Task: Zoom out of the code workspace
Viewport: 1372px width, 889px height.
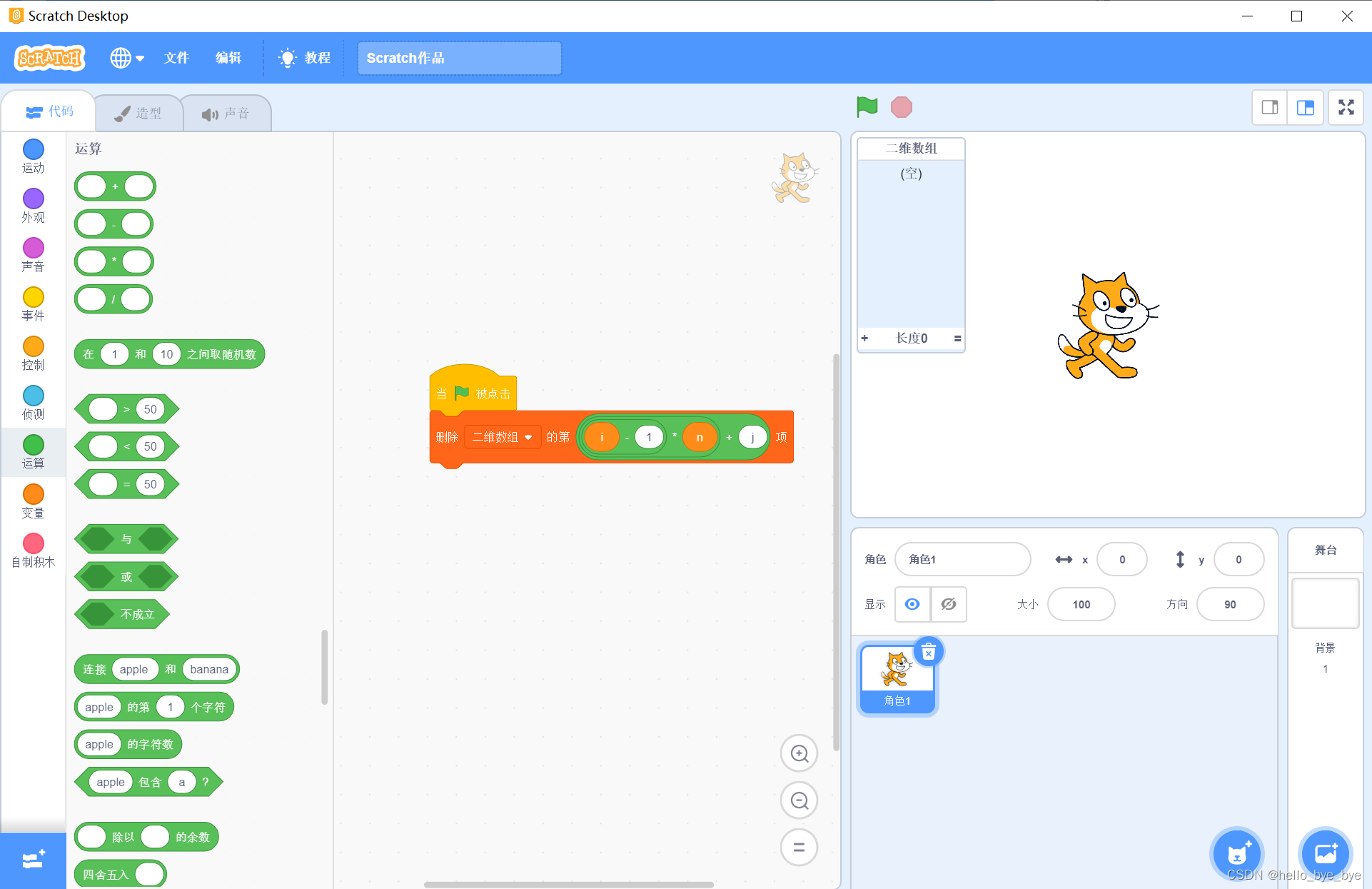Action: 799,800
